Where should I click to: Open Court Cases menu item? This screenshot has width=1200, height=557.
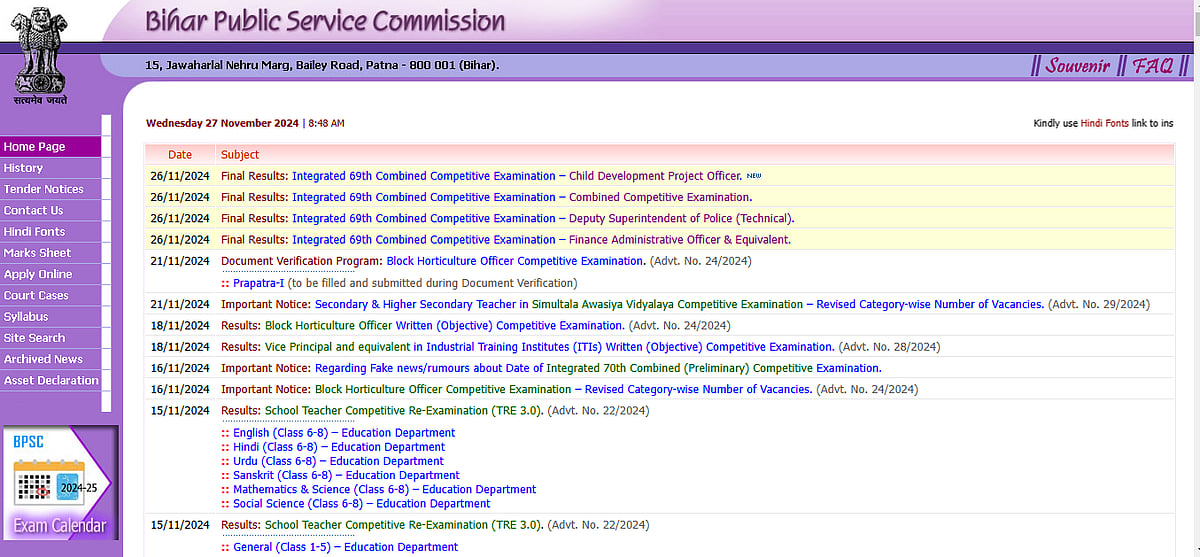tap(37, 295)
